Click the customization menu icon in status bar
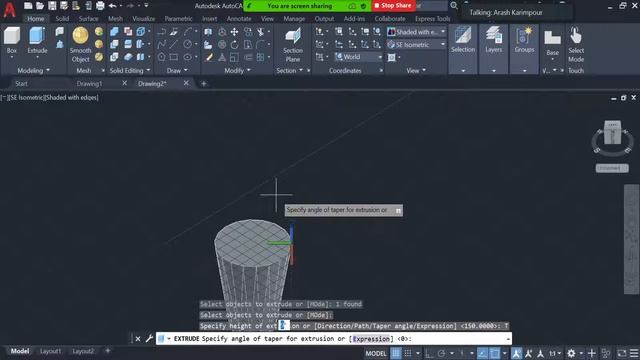640x360 pixels. [634, 353]
